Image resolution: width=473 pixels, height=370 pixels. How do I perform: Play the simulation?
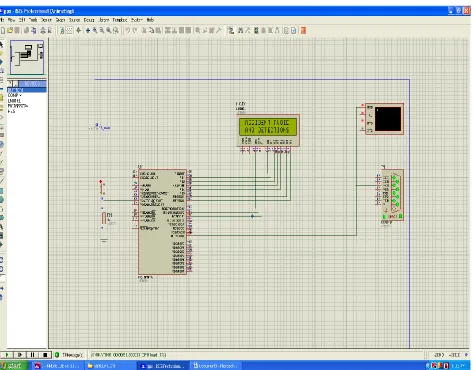coord(7,355)
